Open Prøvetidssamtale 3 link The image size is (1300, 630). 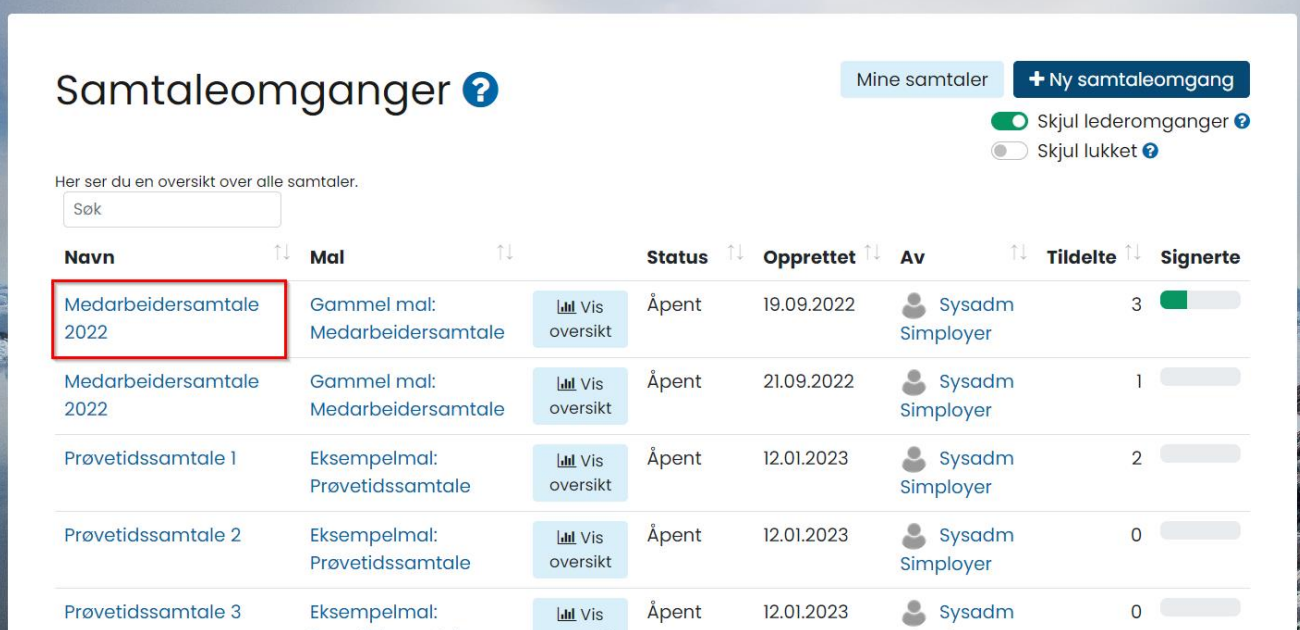[x=152, y=612]
